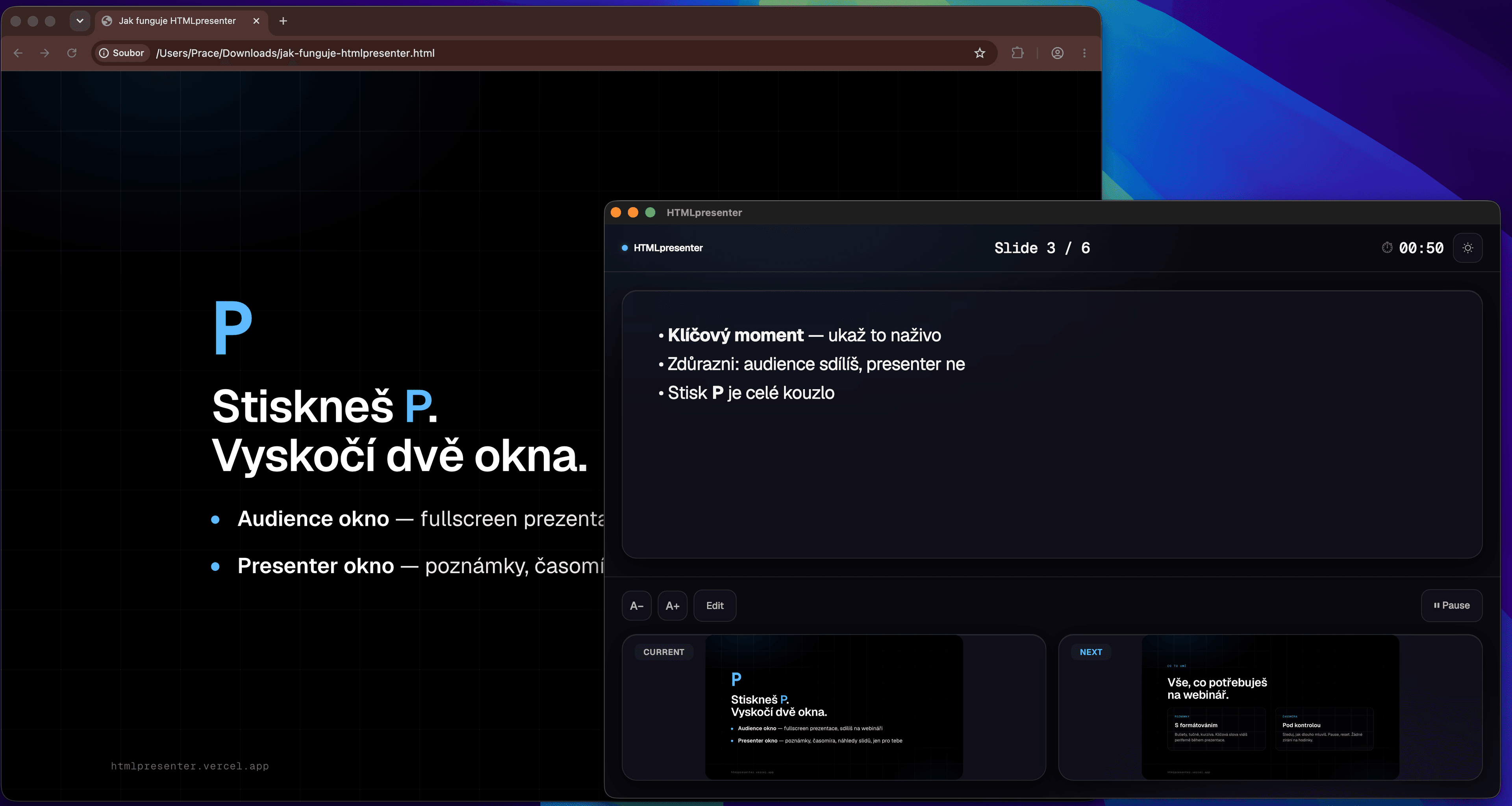This screenshot has width=1512, height=806.
Task: Reload the page in Chrome
Action: [x=72, y=53]
